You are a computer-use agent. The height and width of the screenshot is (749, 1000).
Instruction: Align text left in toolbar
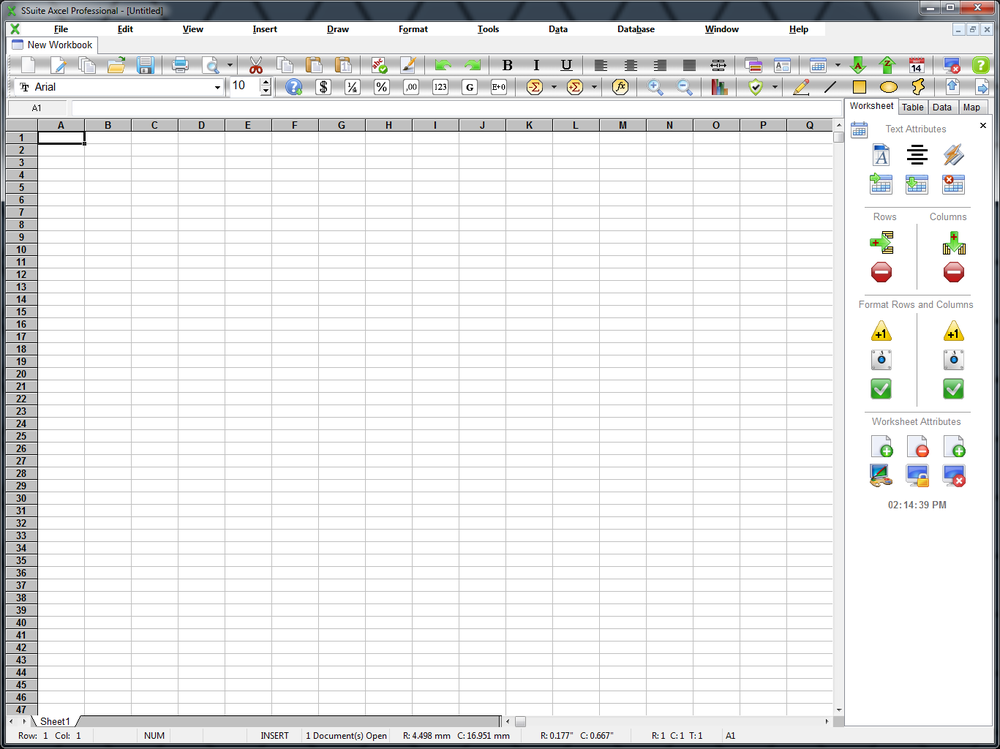pyautogui.click(x=601, y=65)
